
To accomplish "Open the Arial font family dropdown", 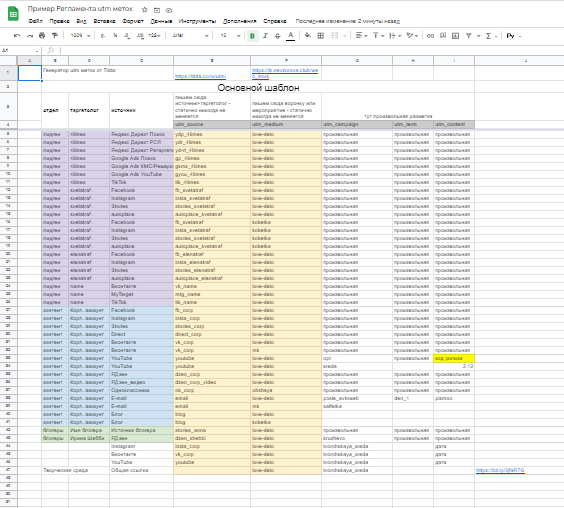I will click(x=190, y=36).
